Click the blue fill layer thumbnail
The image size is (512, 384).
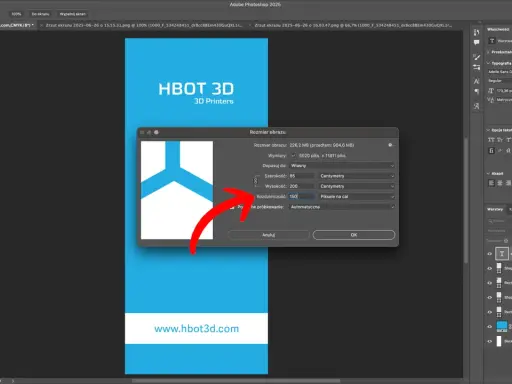[x=502, y=326]
